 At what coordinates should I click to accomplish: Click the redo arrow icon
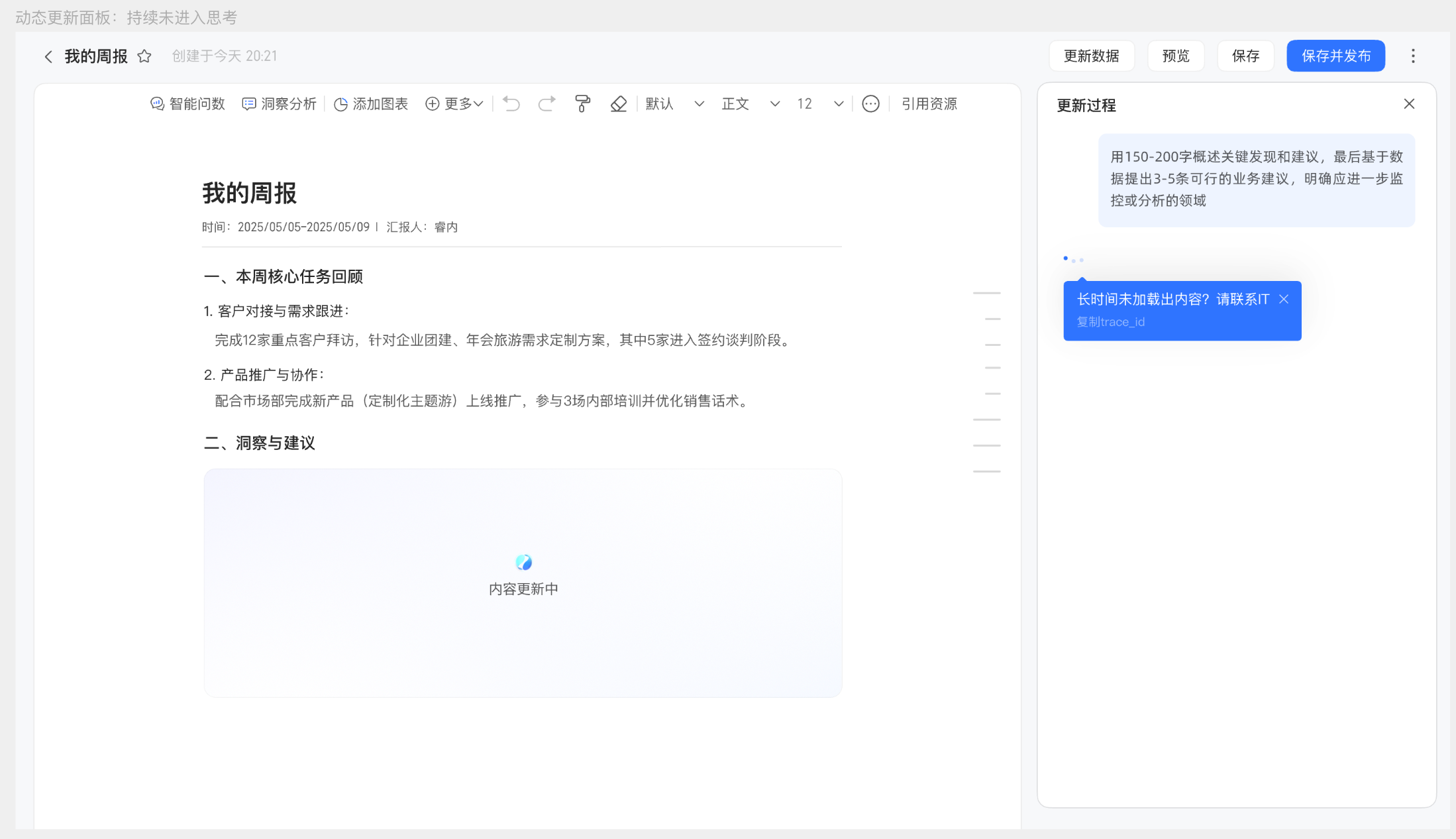click(x=546, y=104)
